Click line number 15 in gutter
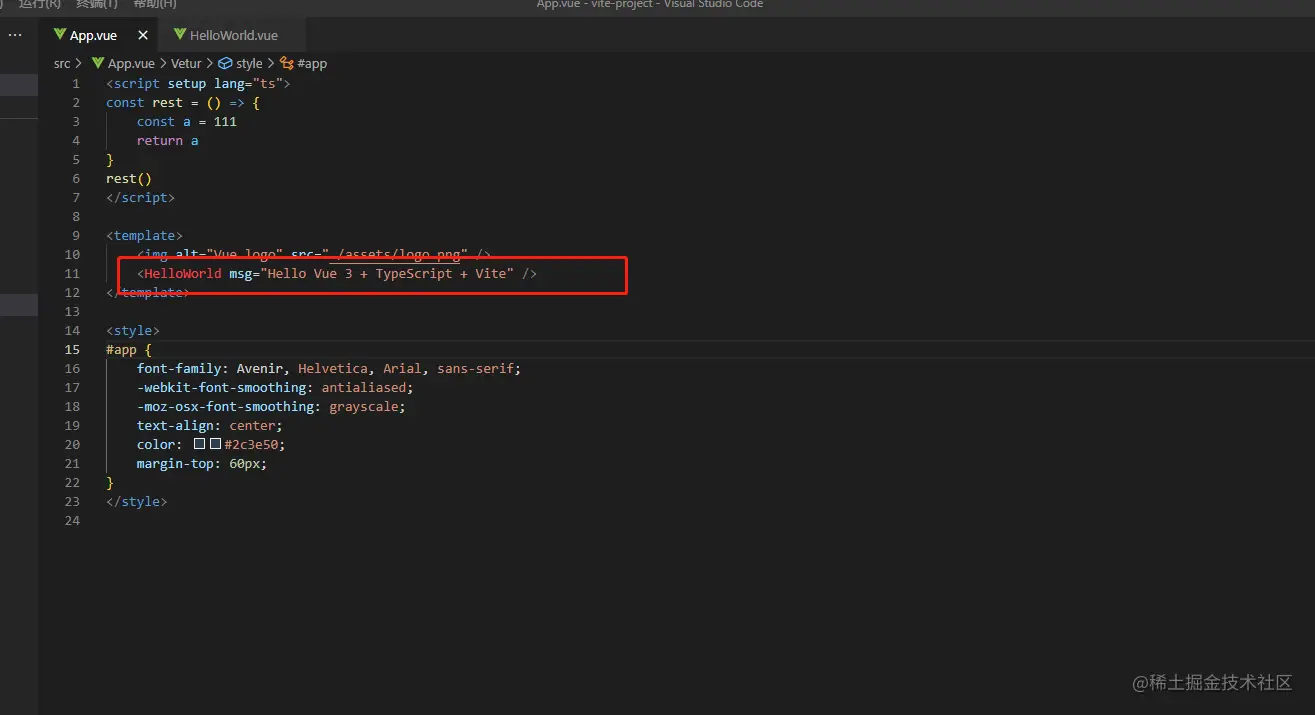Image resolution: width=1315 pixels, height=715 pixels. tap(72, 349)
